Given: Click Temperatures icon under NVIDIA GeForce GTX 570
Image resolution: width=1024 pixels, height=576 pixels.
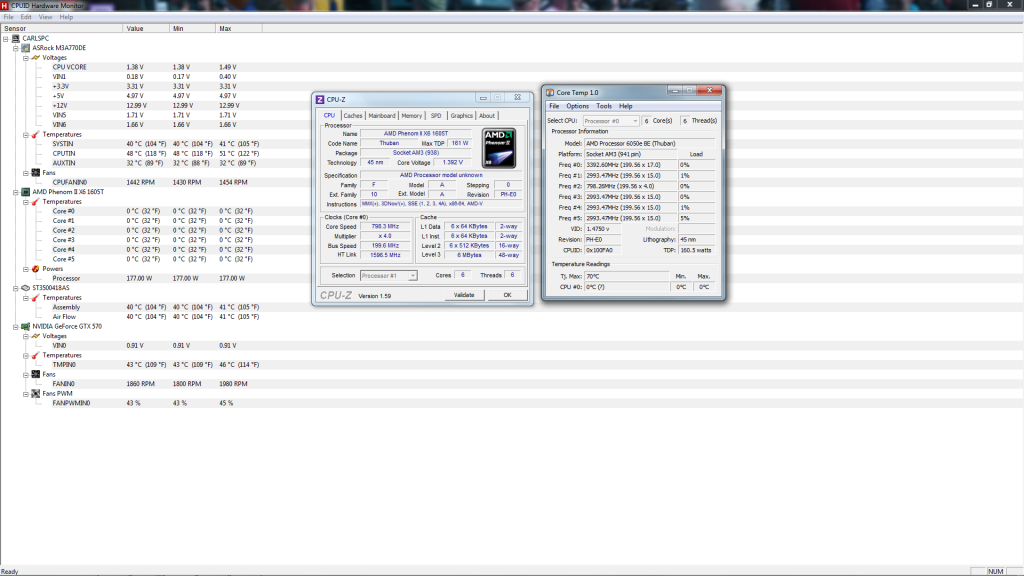Looking at the screenshot, I should 36,355.
